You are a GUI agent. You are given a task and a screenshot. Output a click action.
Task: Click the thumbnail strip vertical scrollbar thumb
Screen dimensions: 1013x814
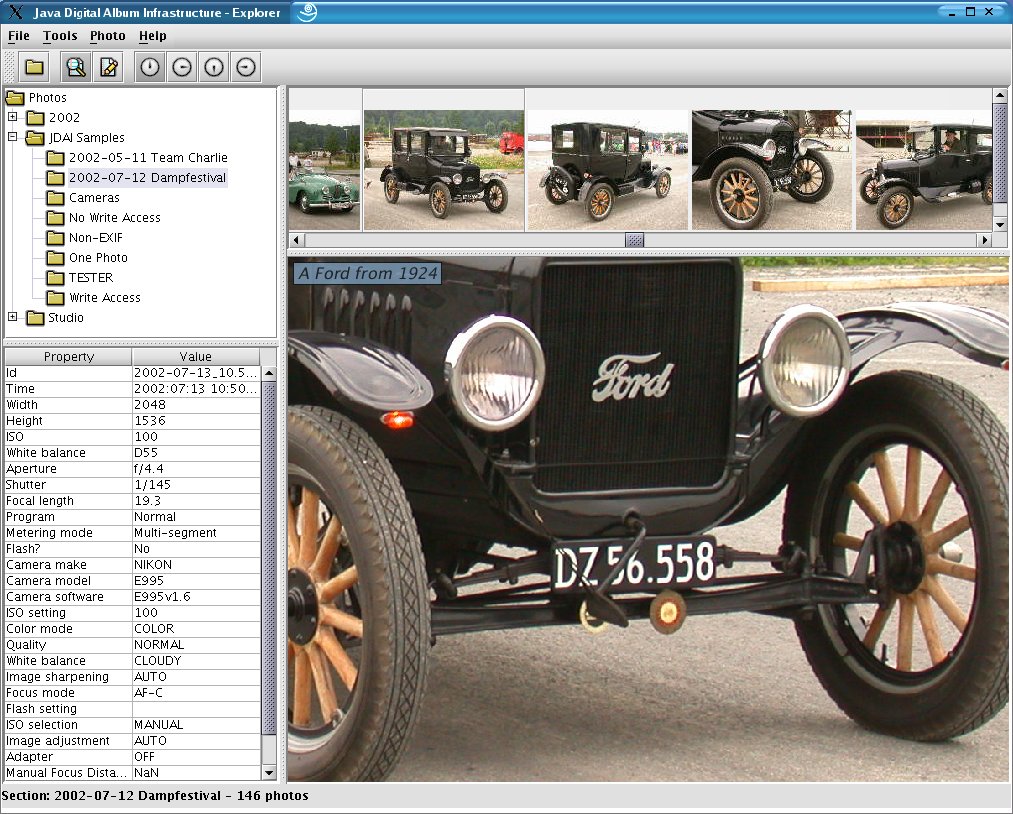point(1000,153)
